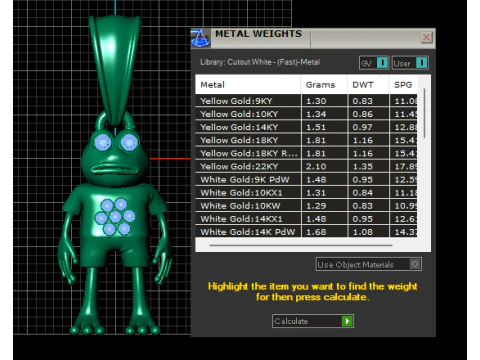Select the Yellow Gold:22KY row

[306, 166]
